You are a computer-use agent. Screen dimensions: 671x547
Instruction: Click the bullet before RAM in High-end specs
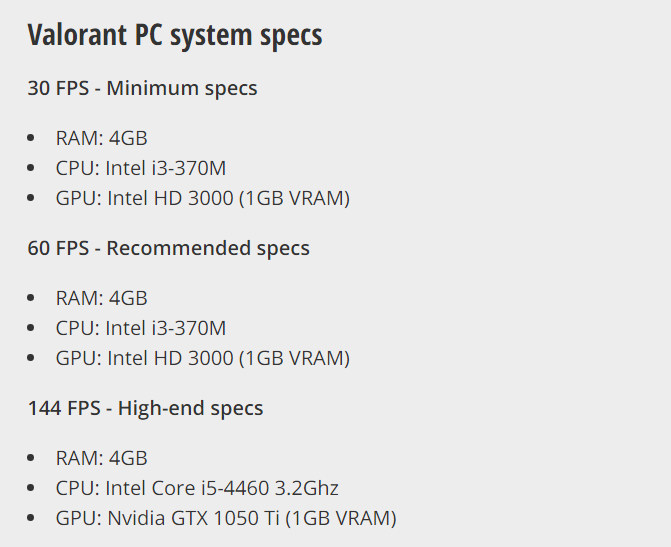33,459
